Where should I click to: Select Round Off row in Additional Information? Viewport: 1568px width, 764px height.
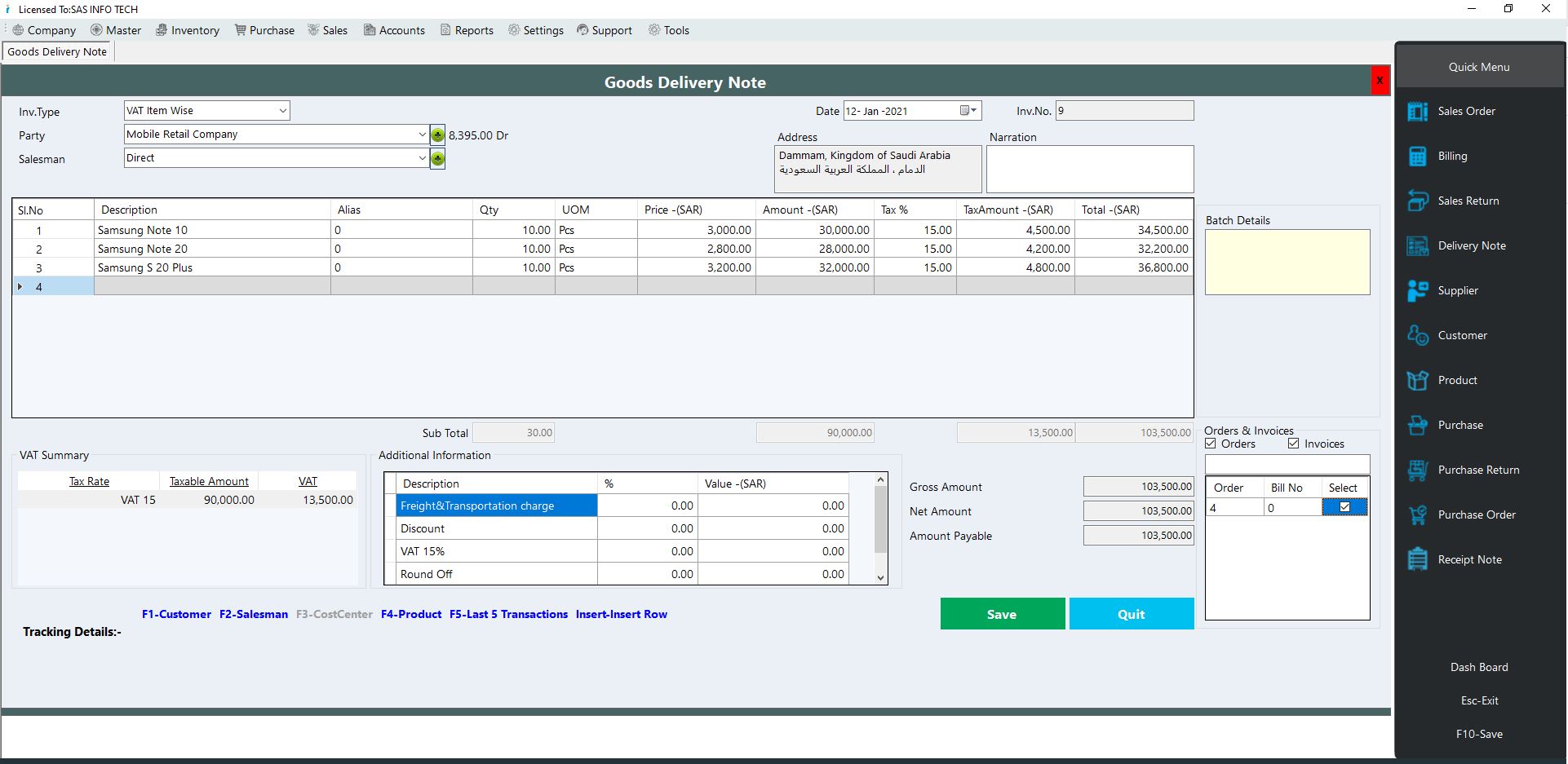497,574
